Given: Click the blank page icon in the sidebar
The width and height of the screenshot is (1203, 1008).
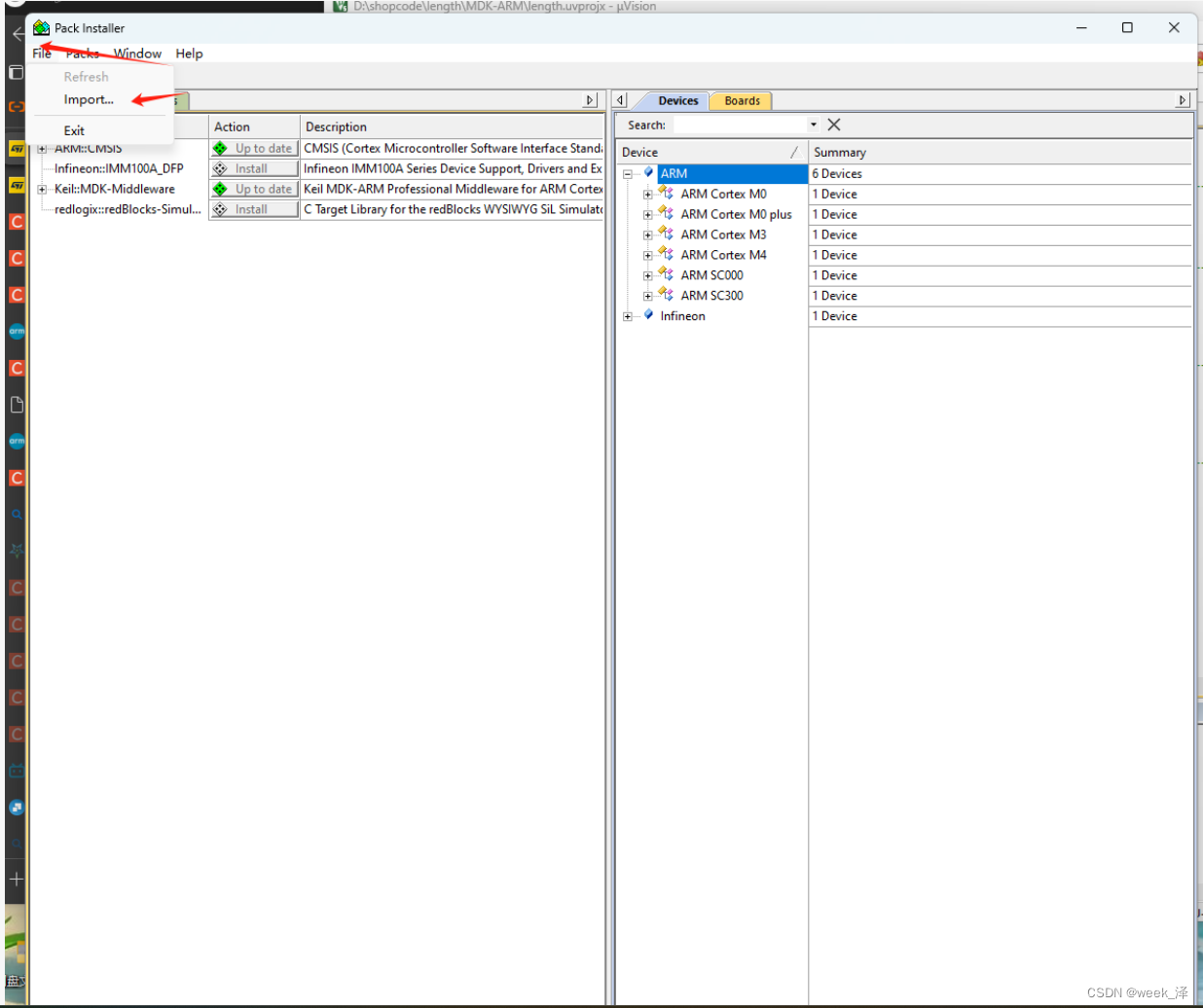Looking at the screenshot, I should pos(17,405).
